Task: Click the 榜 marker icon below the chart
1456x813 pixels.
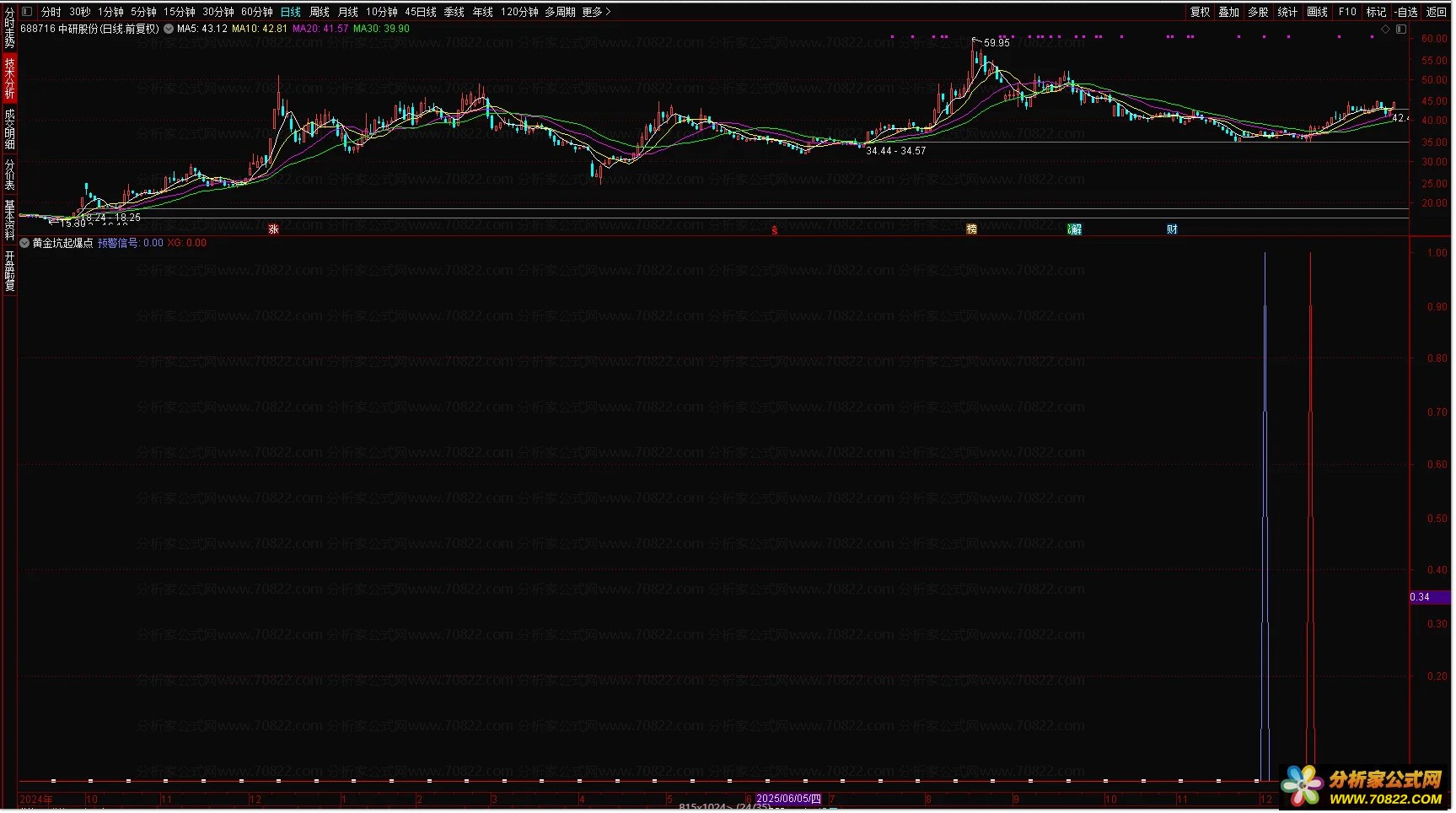Action: (971, 229)
